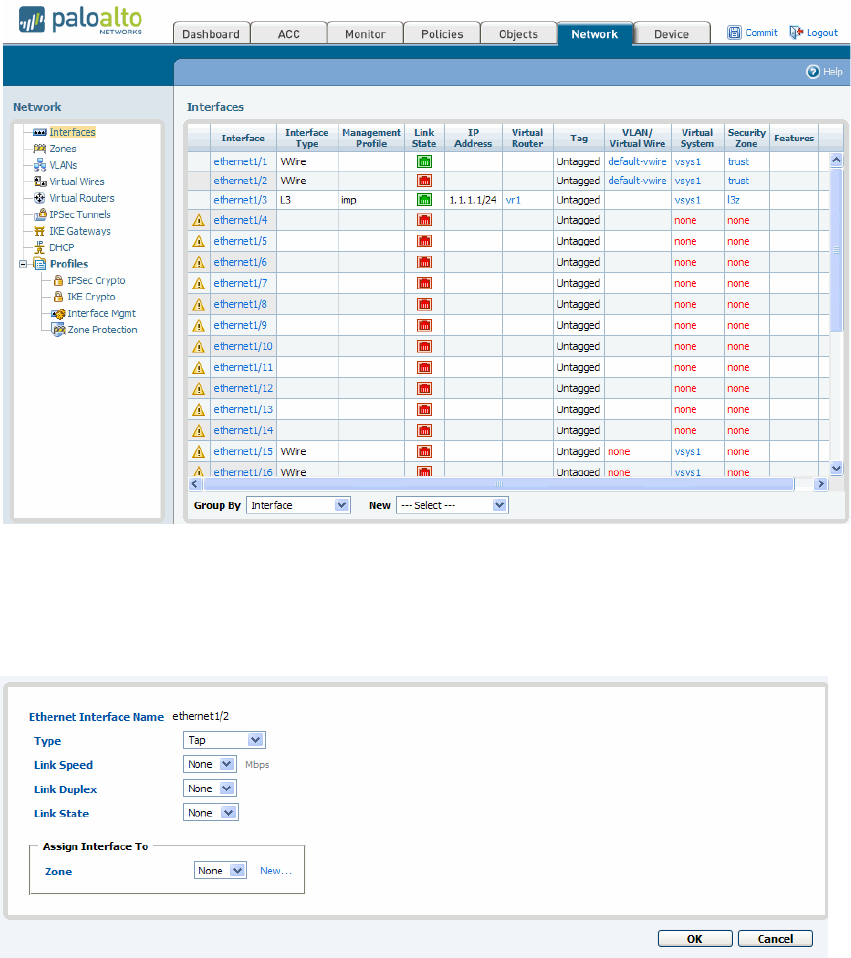This screenshot has height=958, width=851.
Task: Click the Logout door icon
Action: 795,32
